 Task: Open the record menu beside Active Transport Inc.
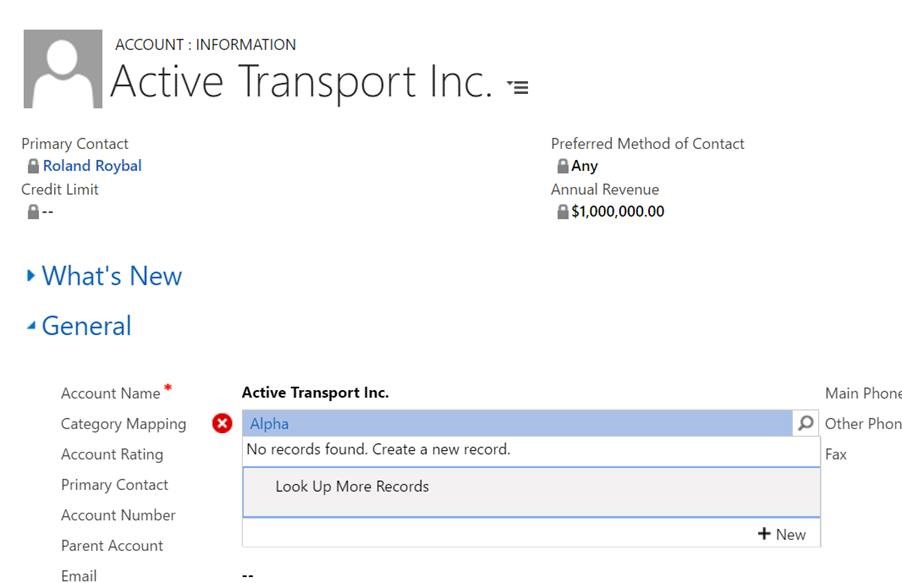(x=517, y=87)
